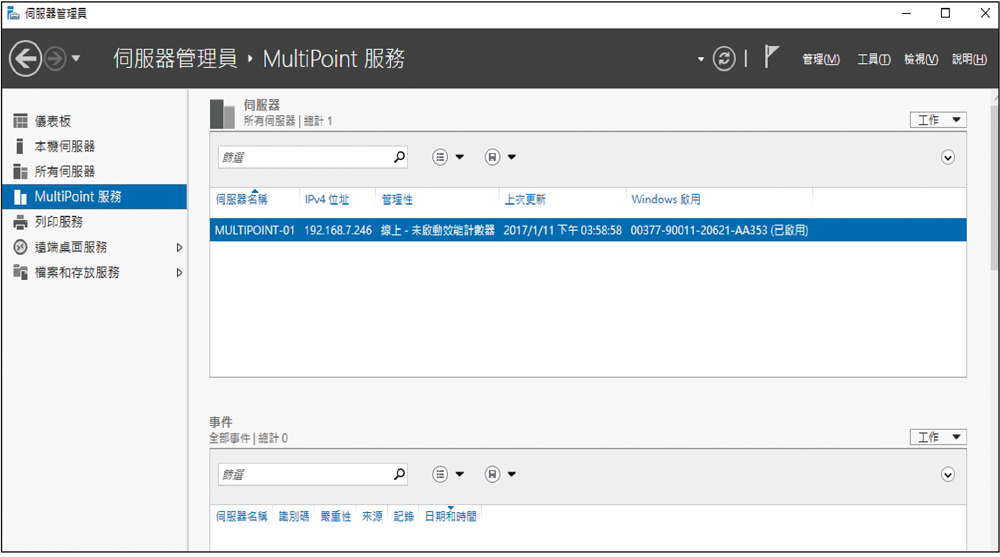The image size is (1000, 557).
Task: Open the 工作 dropdown in 伺服器 section
Action: [938, 120]
